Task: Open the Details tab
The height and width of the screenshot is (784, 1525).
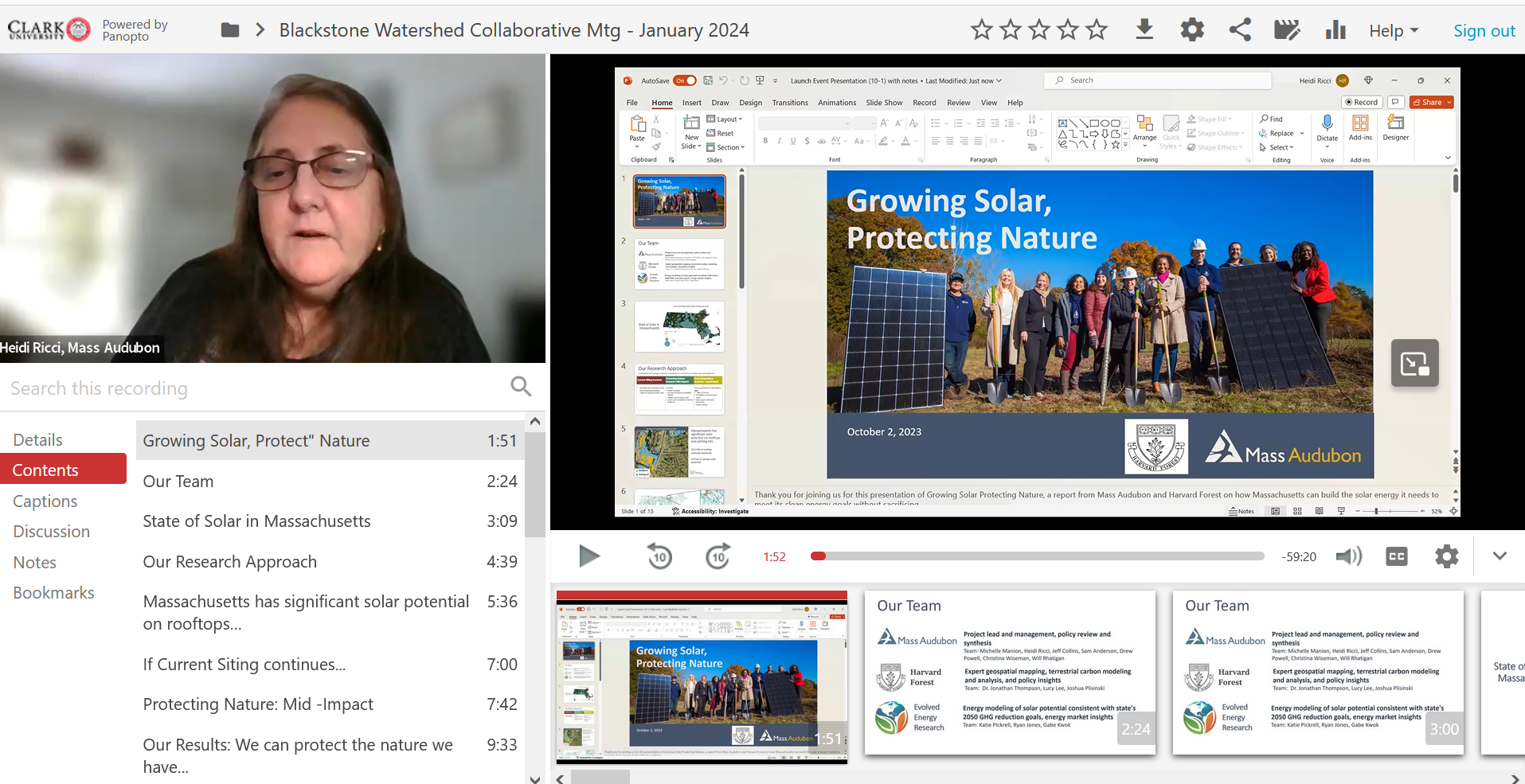Action: 38,440
